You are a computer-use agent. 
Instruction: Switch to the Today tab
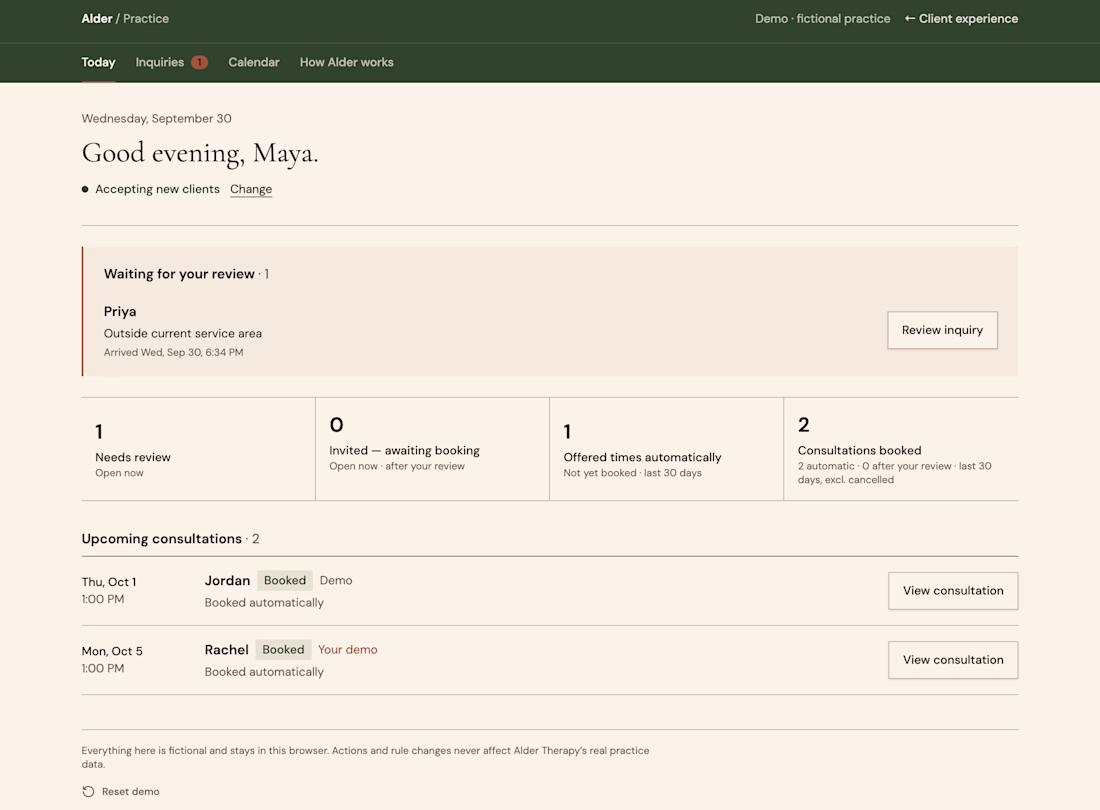98,62
